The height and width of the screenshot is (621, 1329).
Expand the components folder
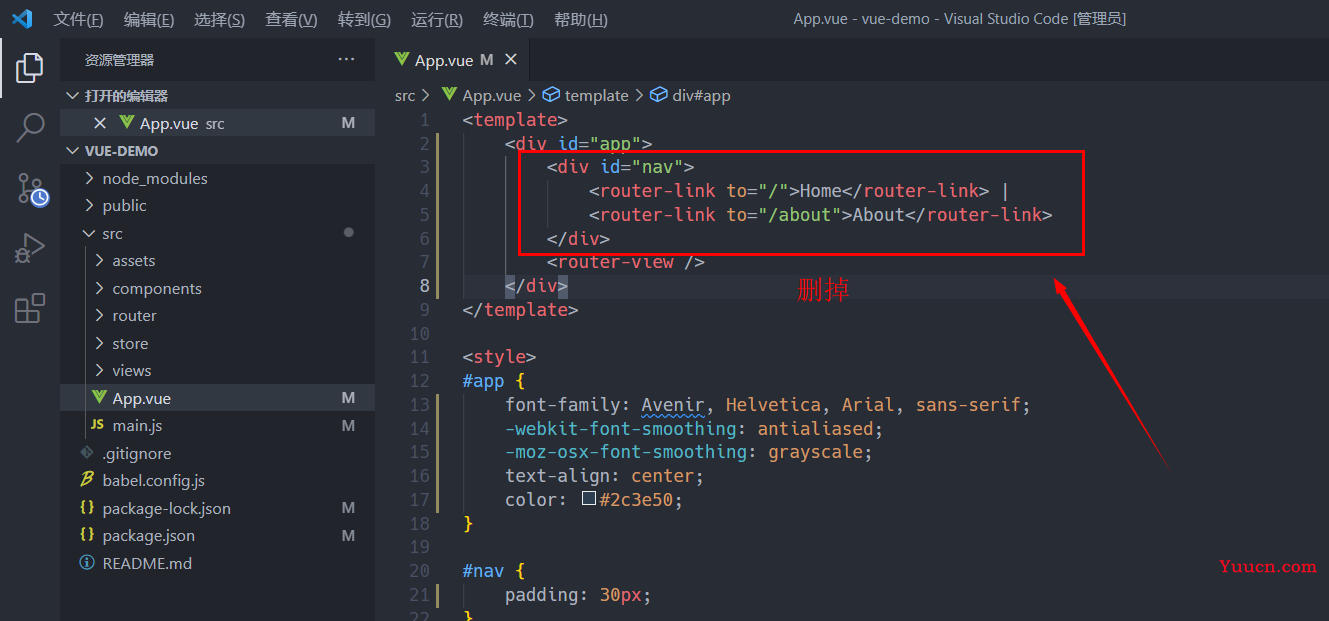coord(217,288)
